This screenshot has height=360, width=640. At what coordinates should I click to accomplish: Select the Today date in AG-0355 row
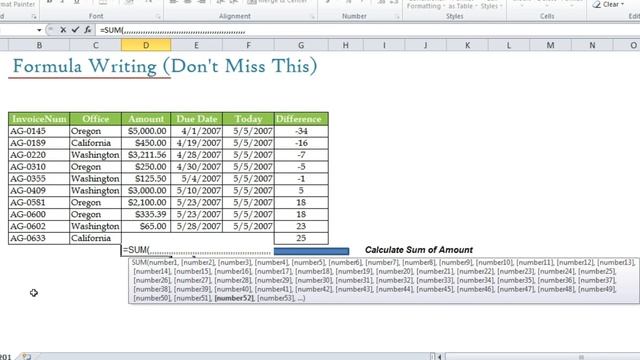point(248,178)
